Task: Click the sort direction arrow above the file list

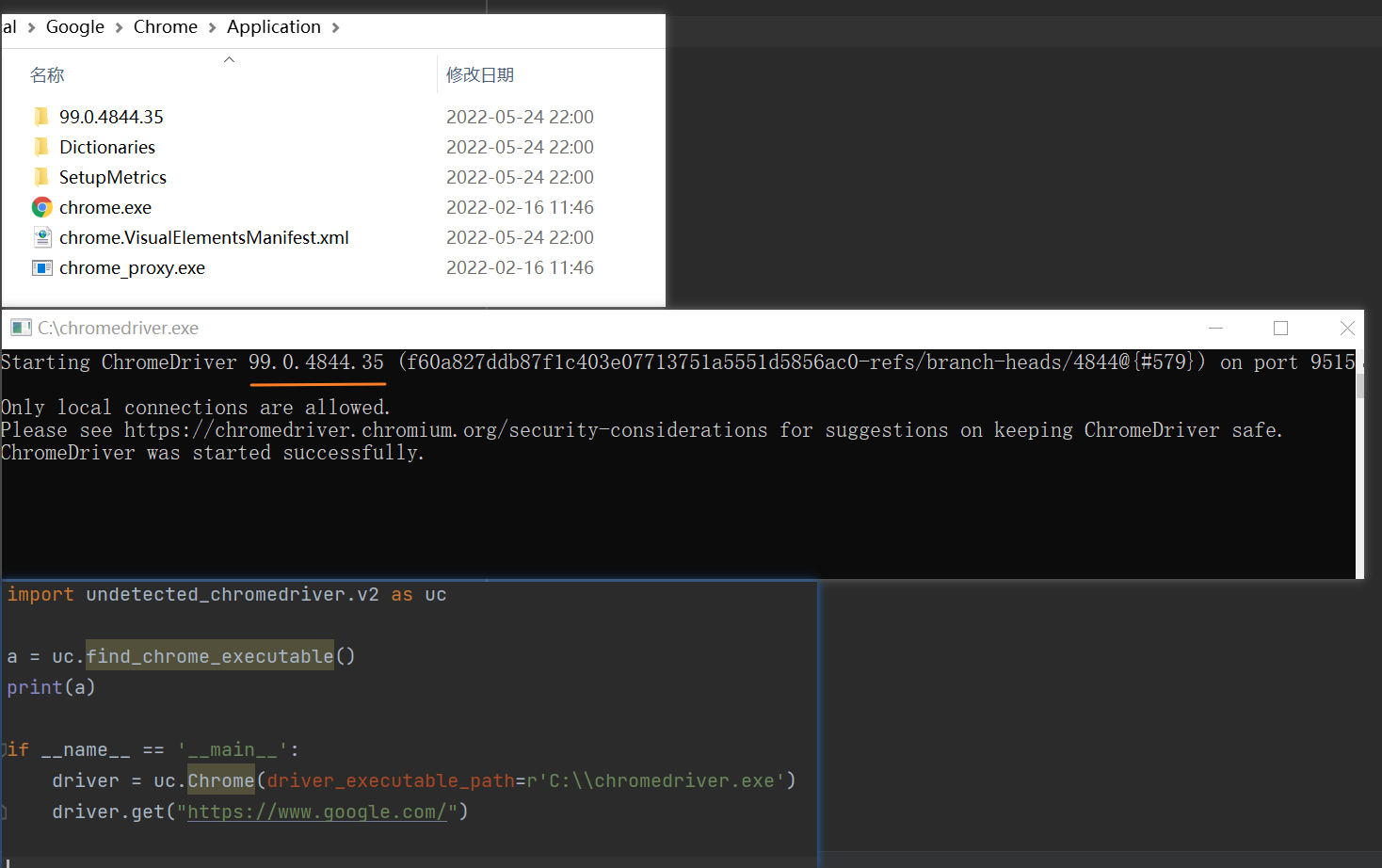Action: click(229, 59)
